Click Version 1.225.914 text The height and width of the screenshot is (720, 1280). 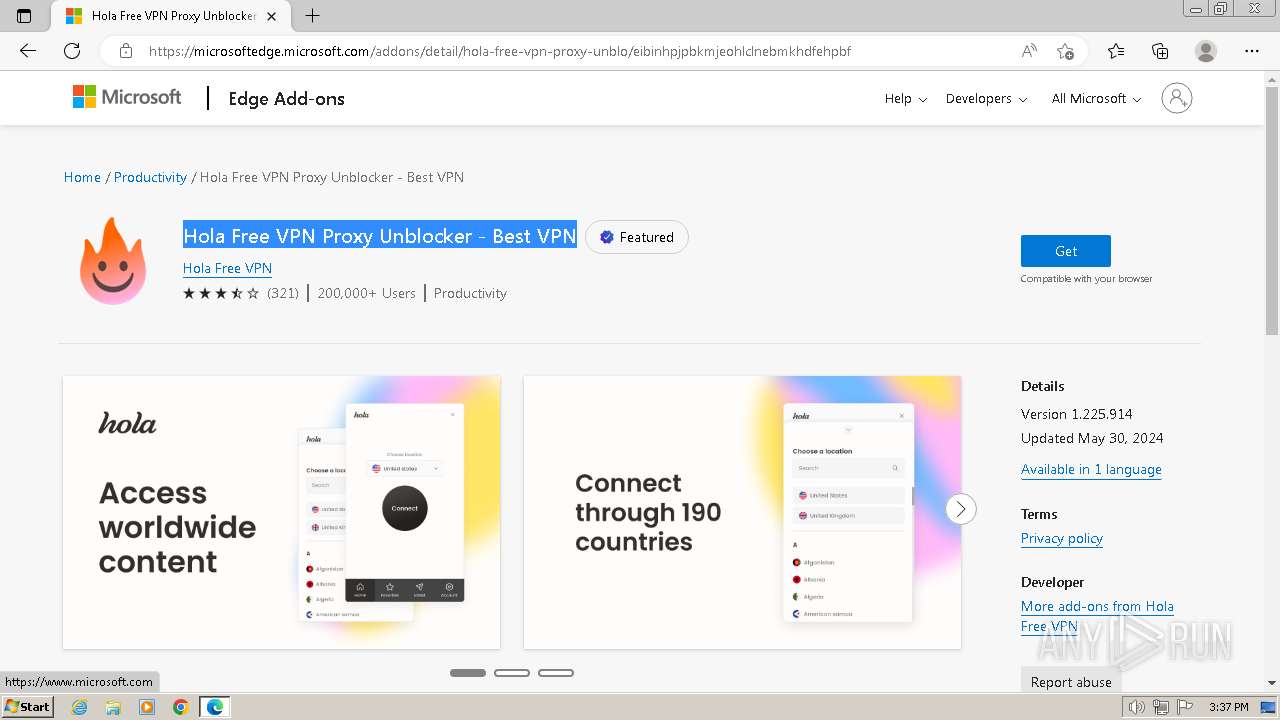(1077, 414)
